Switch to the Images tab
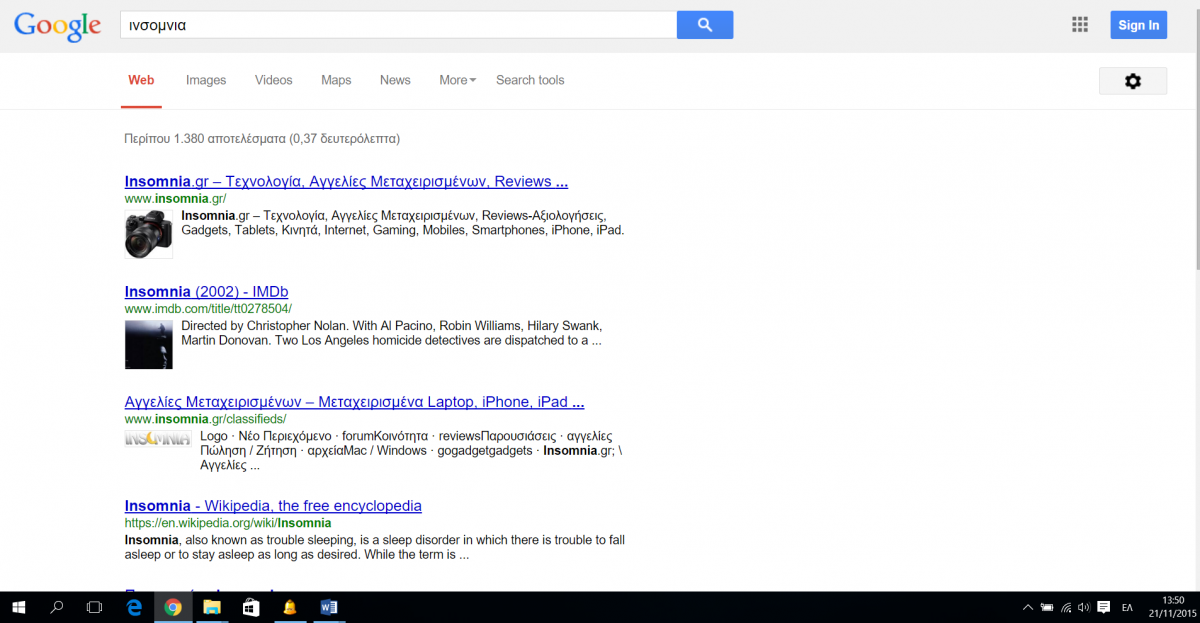 pyautogui.click(x=206, y=80)
